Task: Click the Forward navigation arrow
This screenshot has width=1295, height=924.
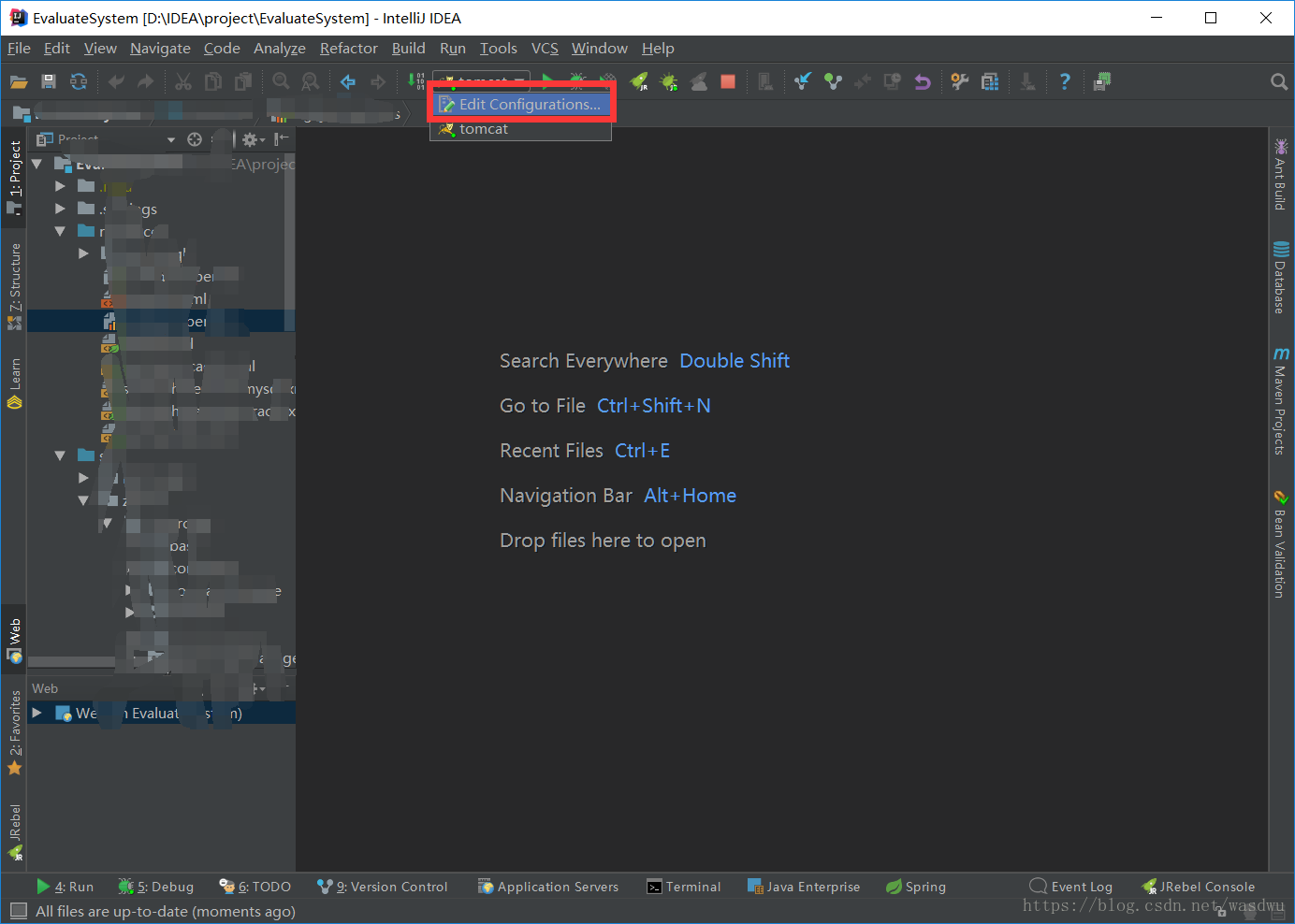Action: pos(378,82)
